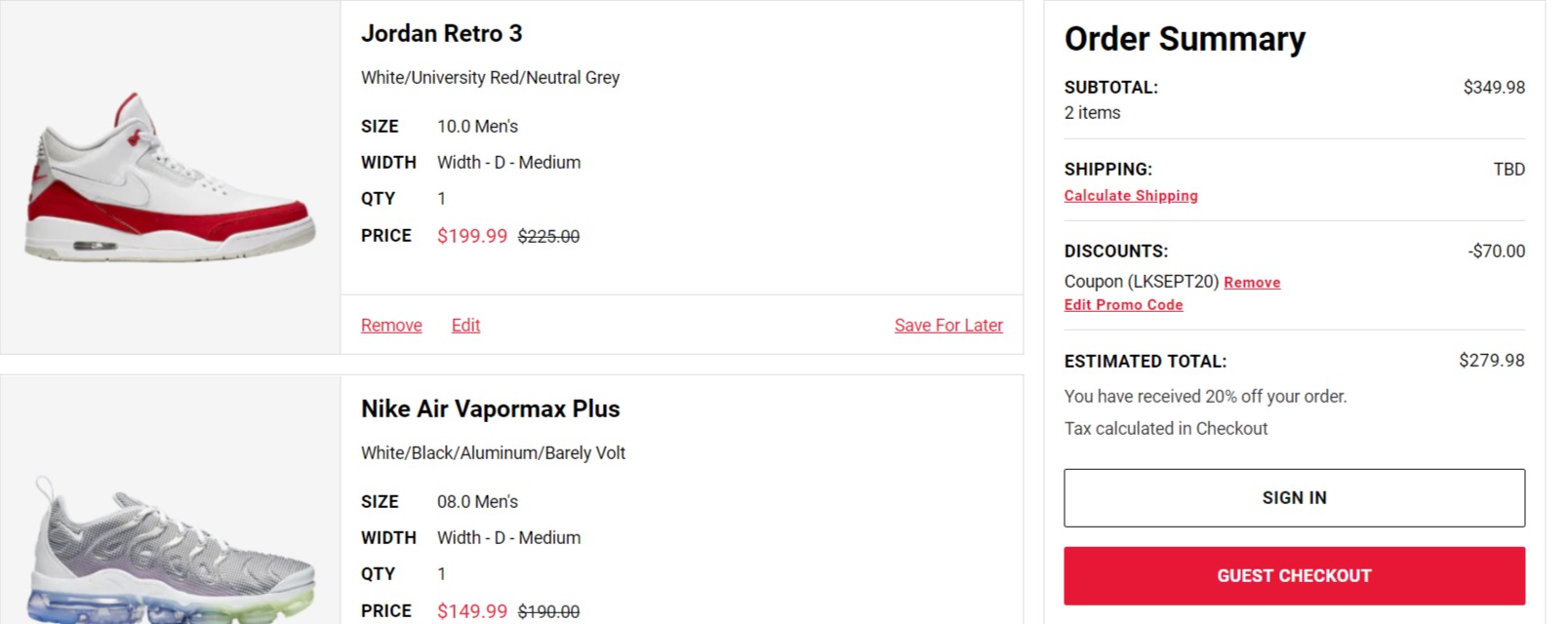Viewport: 1568px width, 624px height.
Task: Click the Order Summary heading
Action: (1185, 39)
